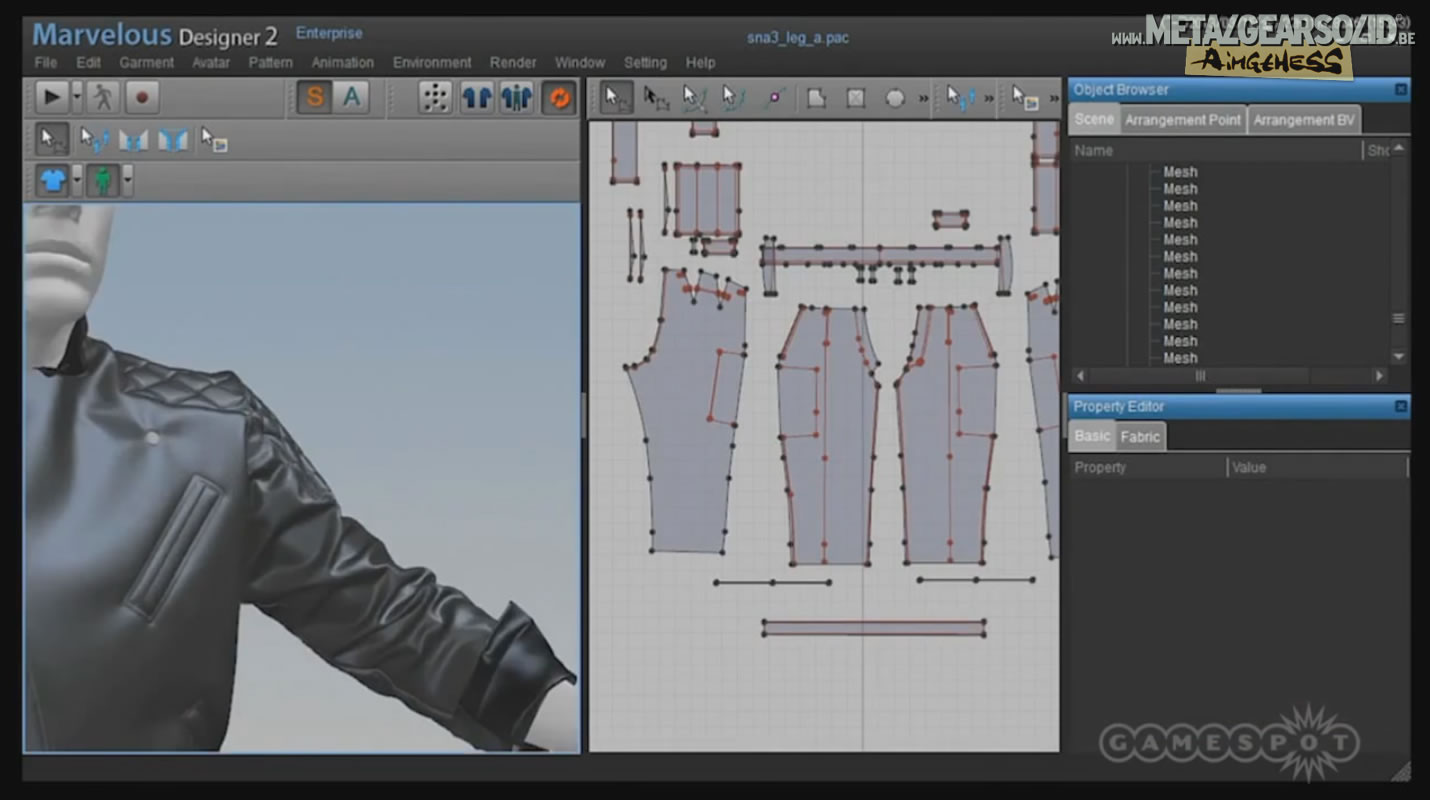Select the 2D edit curvature tool
Screen dimensions: 1430x800
694,98
